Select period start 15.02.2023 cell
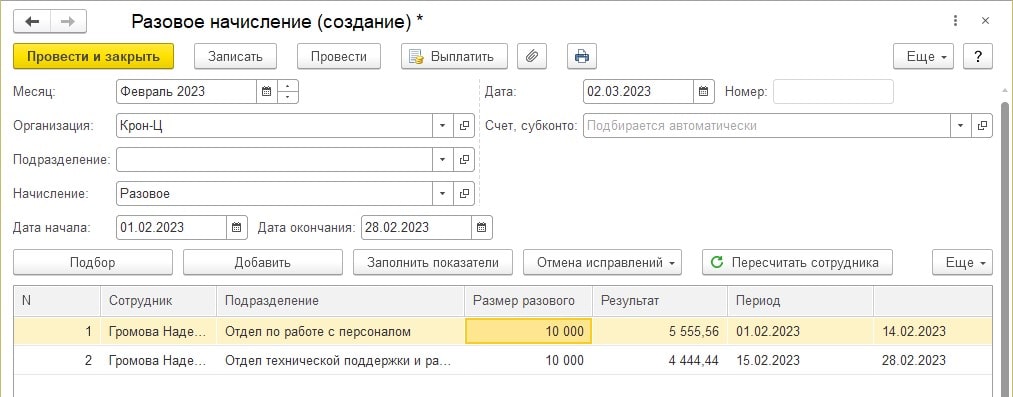 (800, 360)
